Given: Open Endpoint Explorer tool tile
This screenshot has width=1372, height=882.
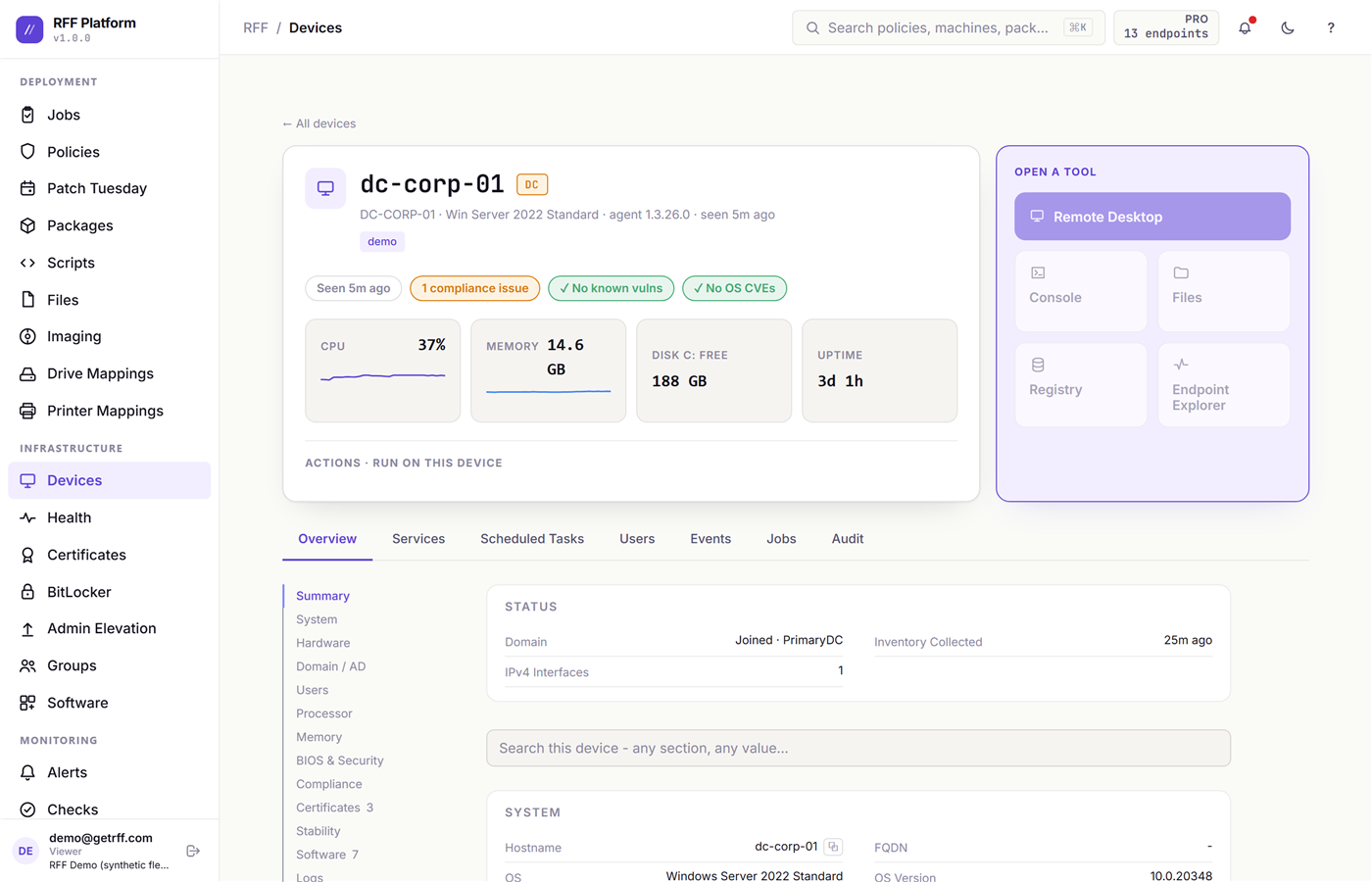Looking at the screenshot, I should (1224, 384).
